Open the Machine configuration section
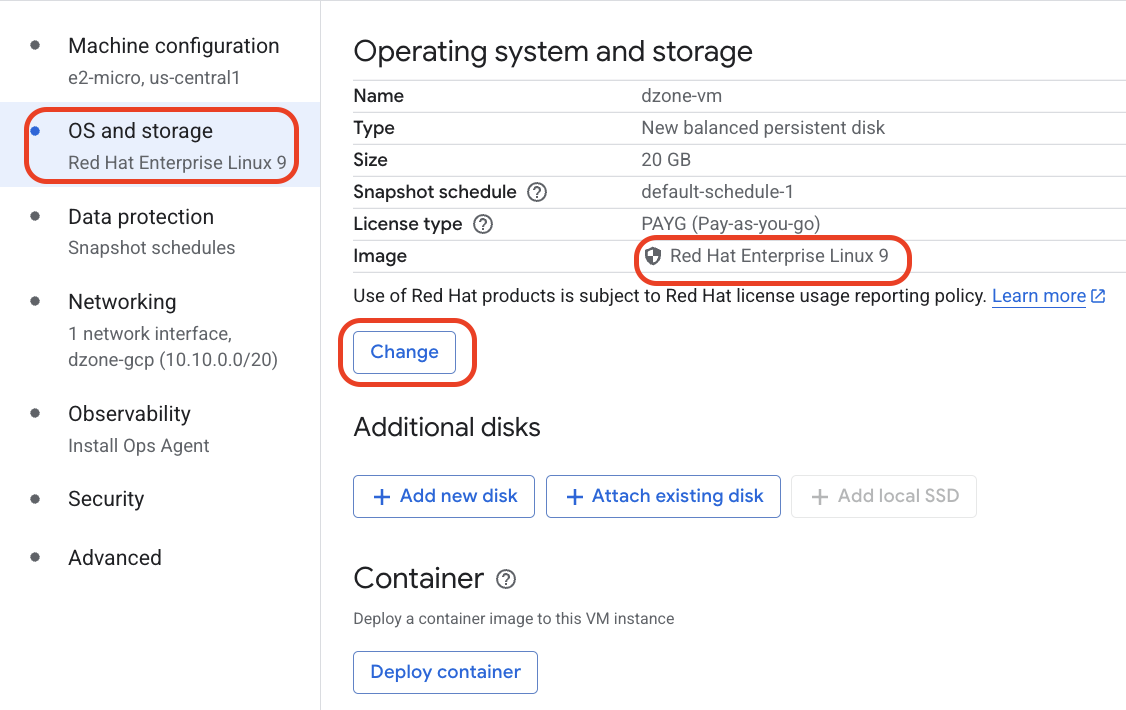This screenshot has width=1126, height=710. pos(160,60)
